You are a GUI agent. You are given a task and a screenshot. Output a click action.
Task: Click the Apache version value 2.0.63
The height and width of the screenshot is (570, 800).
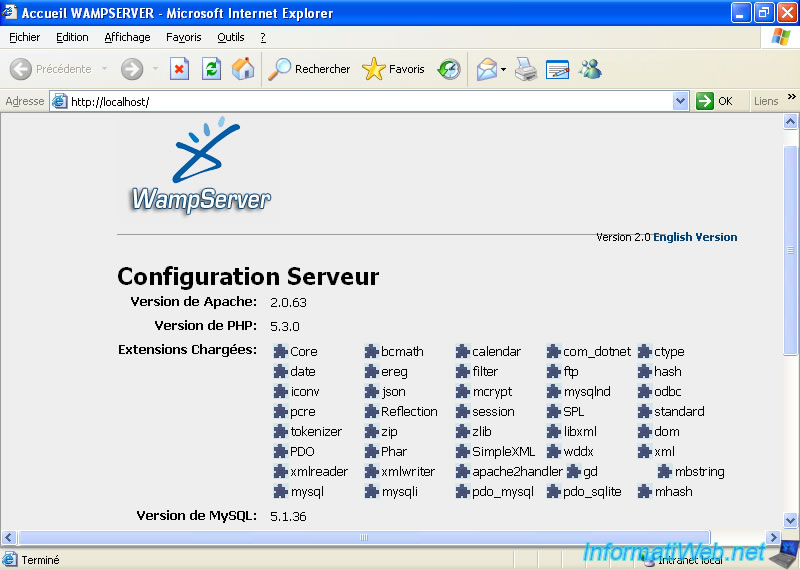(x=288, y=302)
